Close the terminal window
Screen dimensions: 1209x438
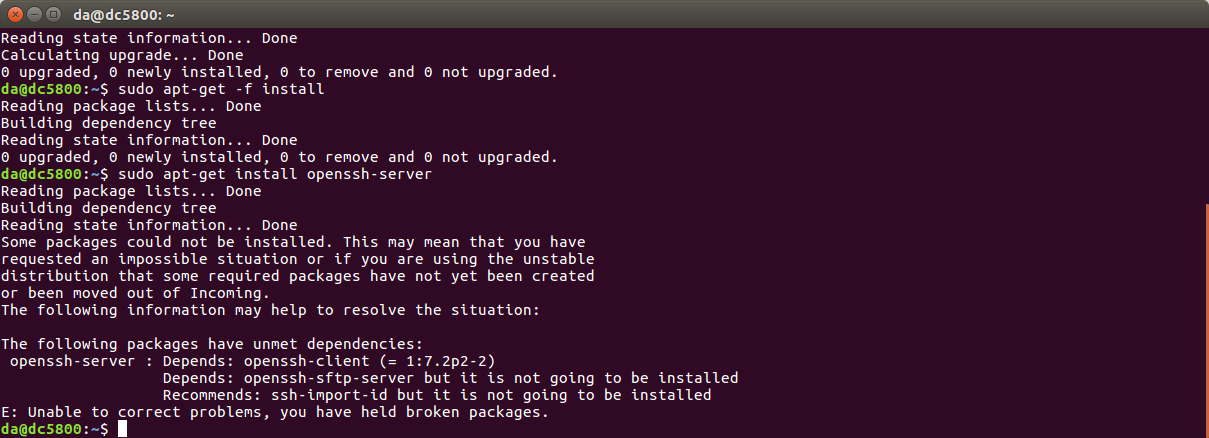(15, 14)
